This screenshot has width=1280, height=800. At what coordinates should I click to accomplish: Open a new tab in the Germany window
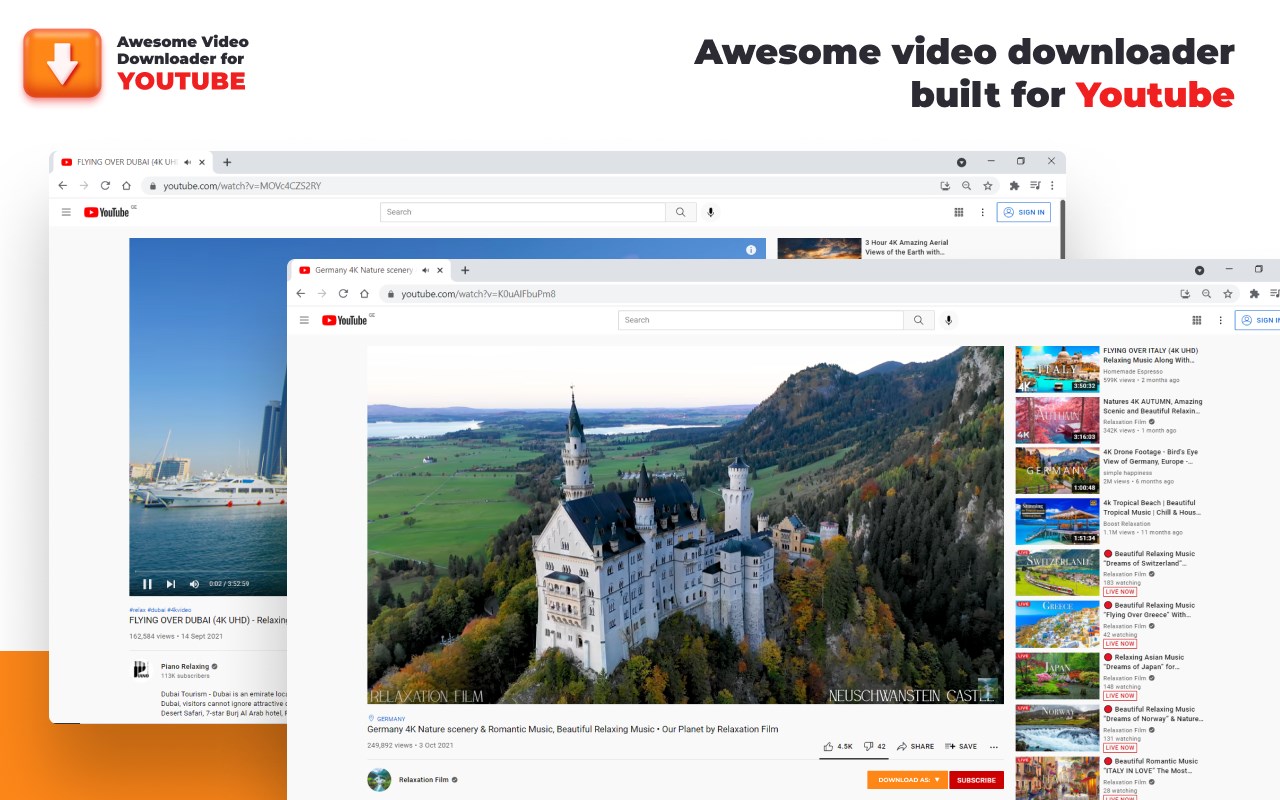pyautogui.click(x=465, y=270)
